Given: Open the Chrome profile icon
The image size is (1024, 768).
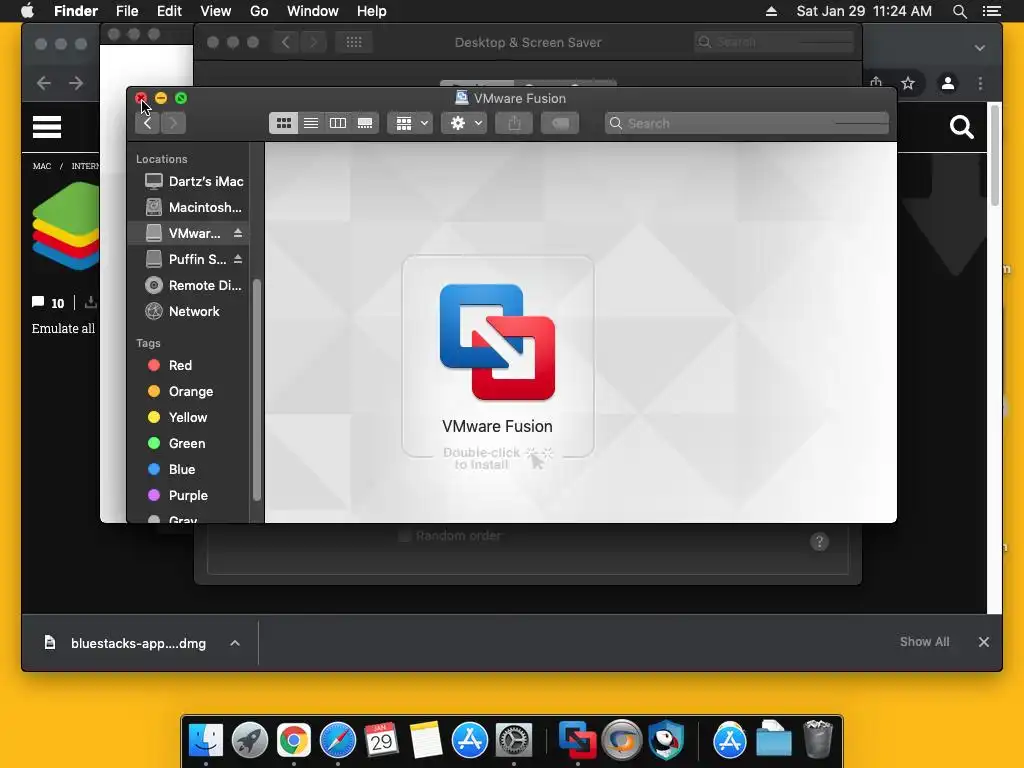Looking at the screenshot, I should pyautogui.click(x=948, y=83).
